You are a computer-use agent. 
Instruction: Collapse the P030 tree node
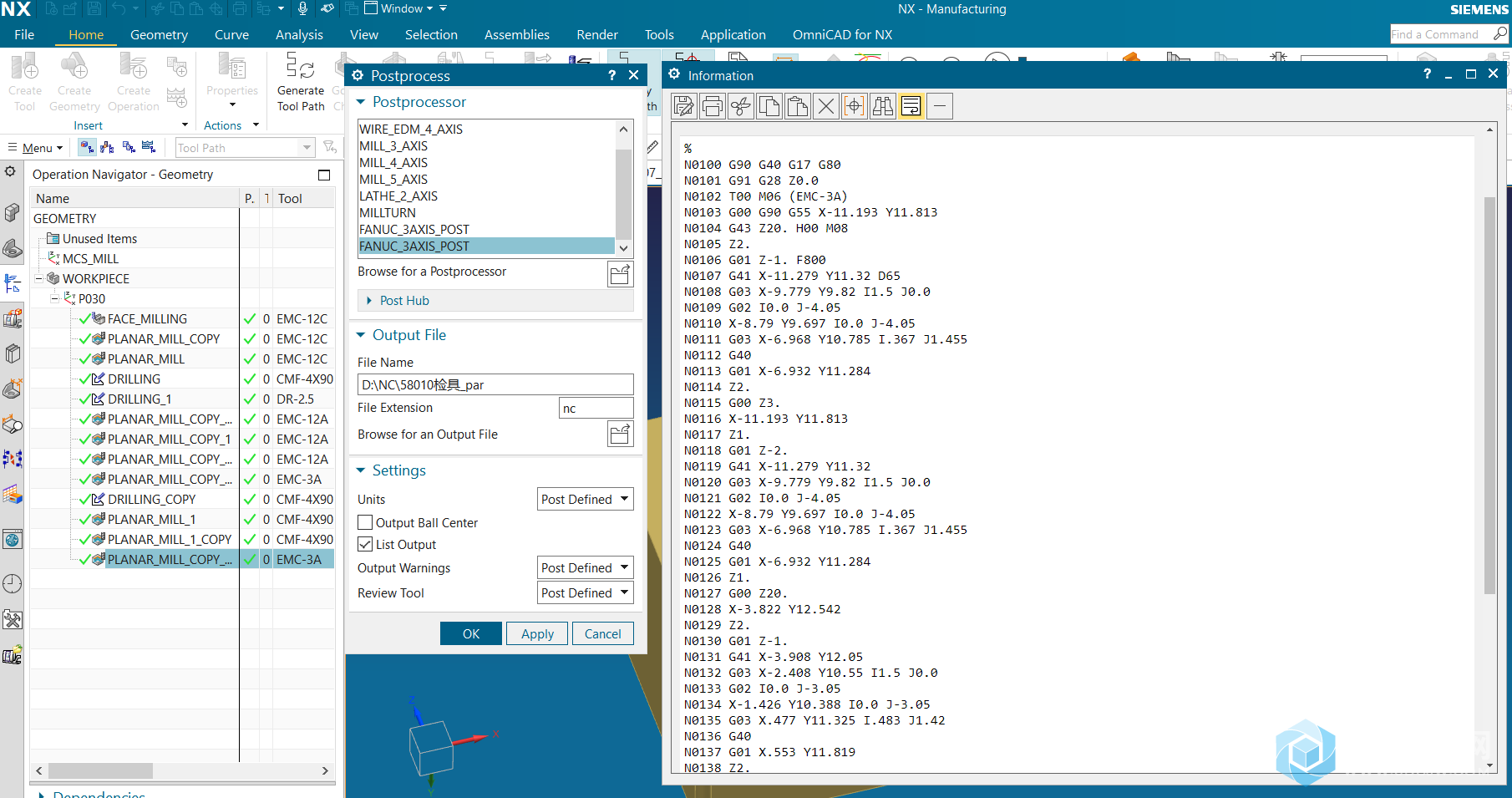click(x=54, y=298)
